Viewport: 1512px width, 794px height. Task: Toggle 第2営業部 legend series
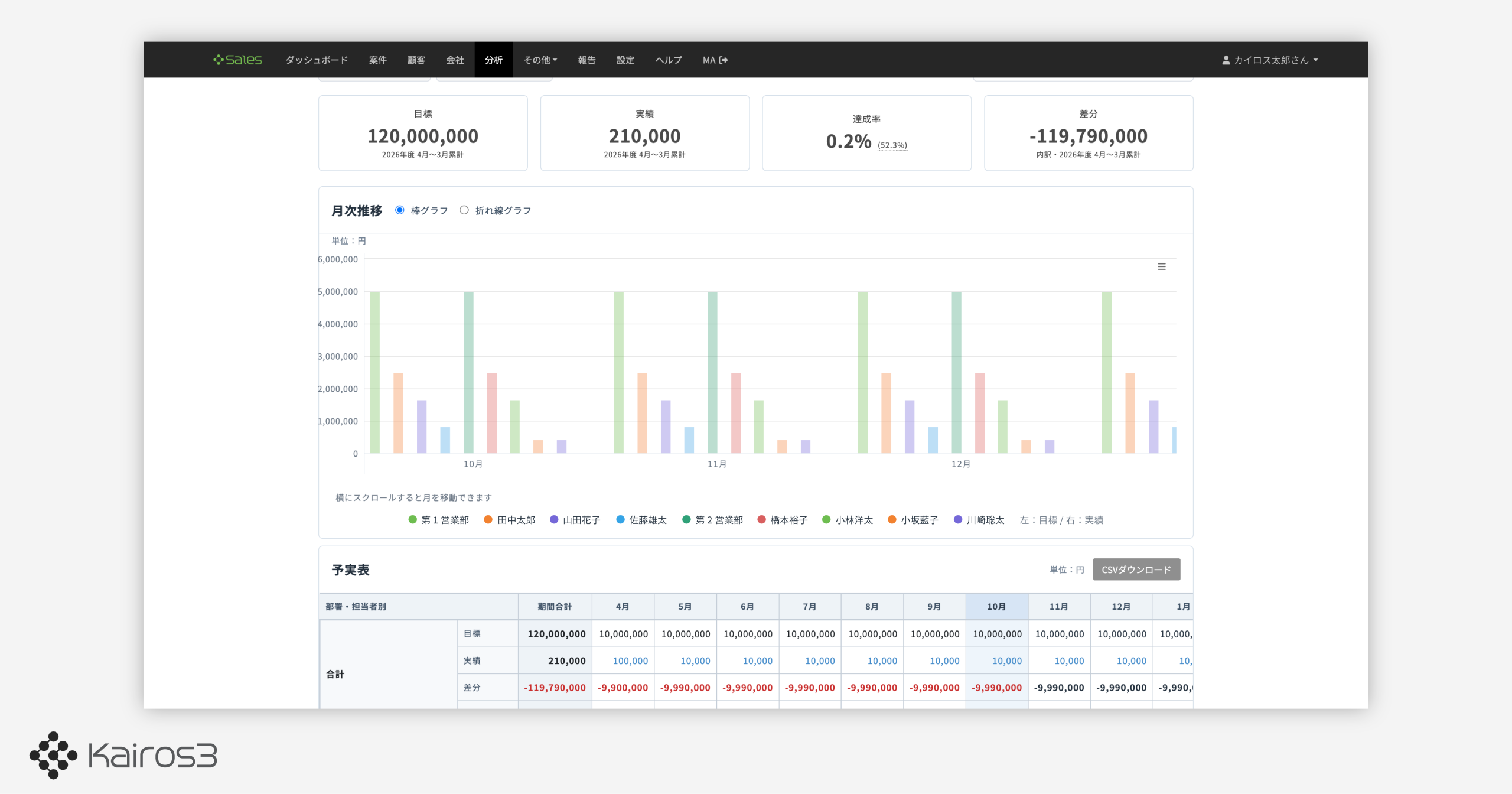712,520
